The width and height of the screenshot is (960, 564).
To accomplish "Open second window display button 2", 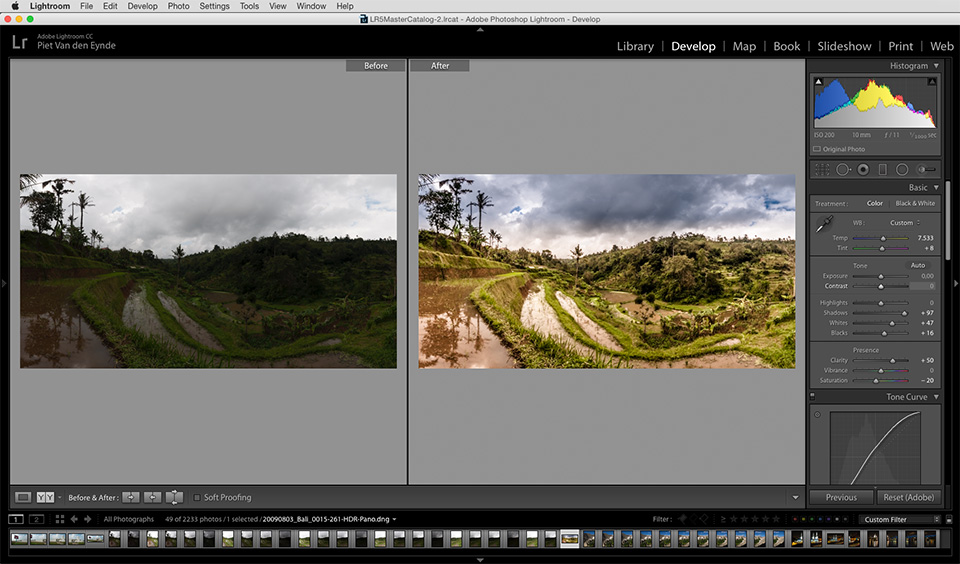I will [x=36, y=519].
